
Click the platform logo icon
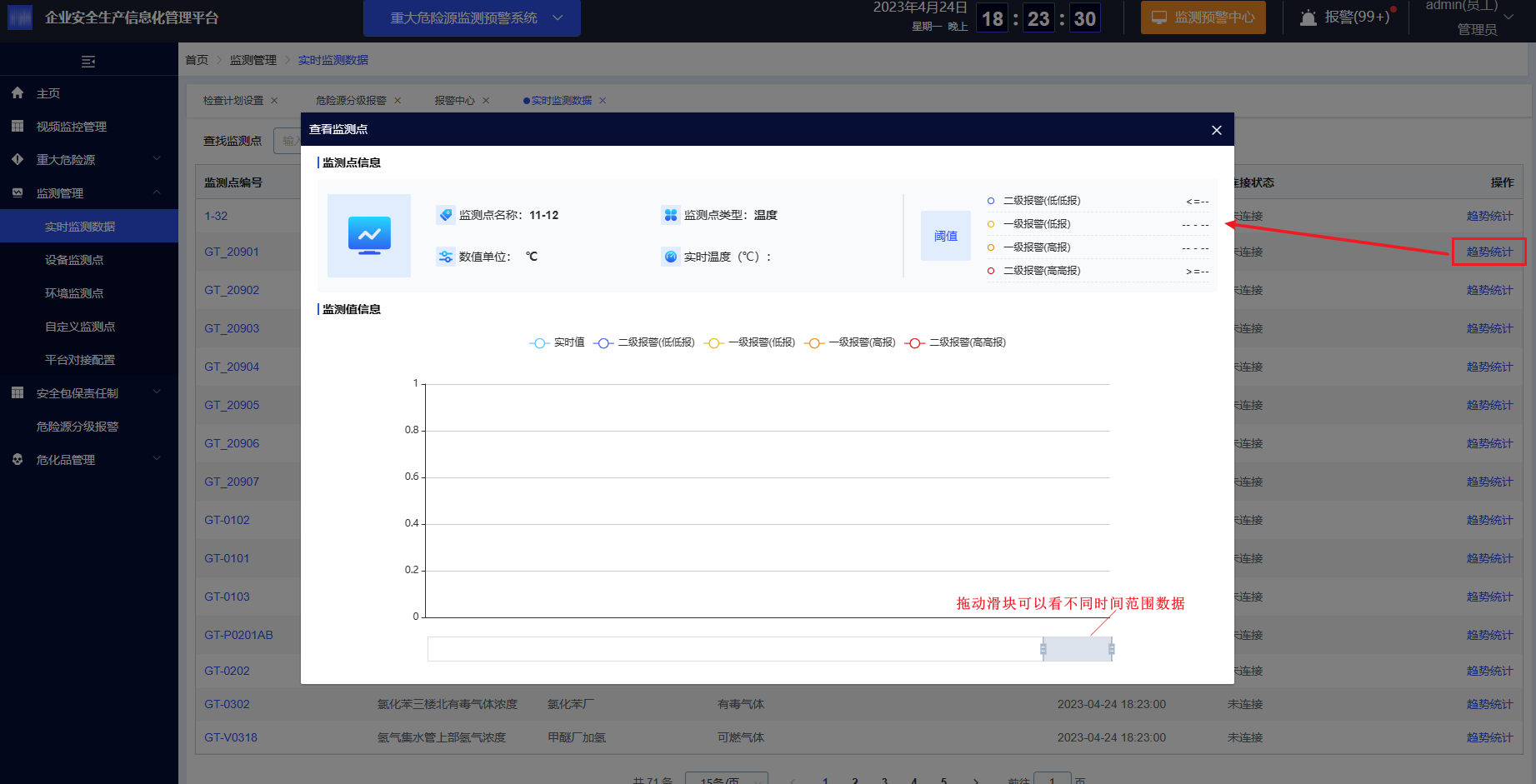point(20,17)
